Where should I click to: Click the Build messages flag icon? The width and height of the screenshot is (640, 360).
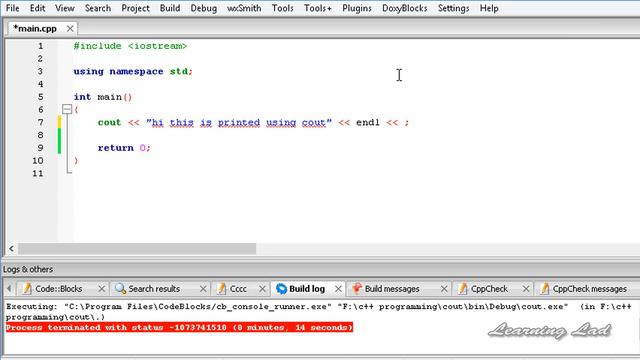point(357,289)
